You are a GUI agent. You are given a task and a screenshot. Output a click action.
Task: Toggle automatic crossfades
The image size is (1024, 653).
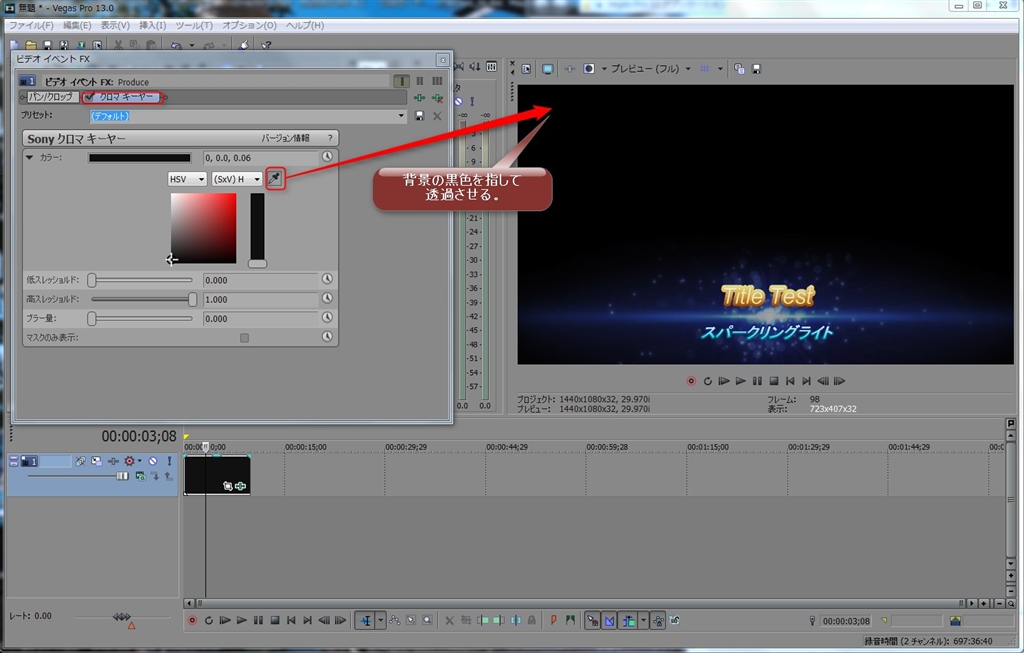[609, 620]
